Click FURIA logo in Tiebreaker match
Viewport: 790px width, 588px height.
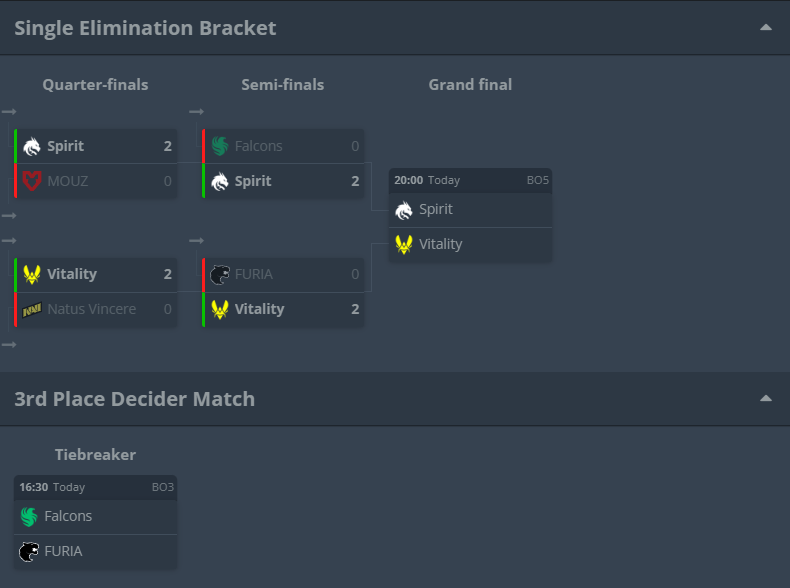(x=29, y=551)
